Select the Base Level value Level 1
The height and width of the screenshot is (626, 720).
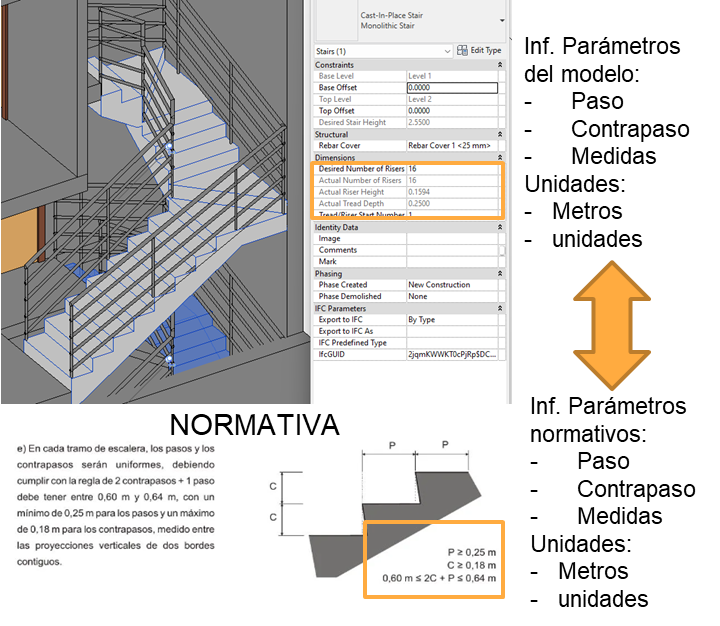[452, 76]
